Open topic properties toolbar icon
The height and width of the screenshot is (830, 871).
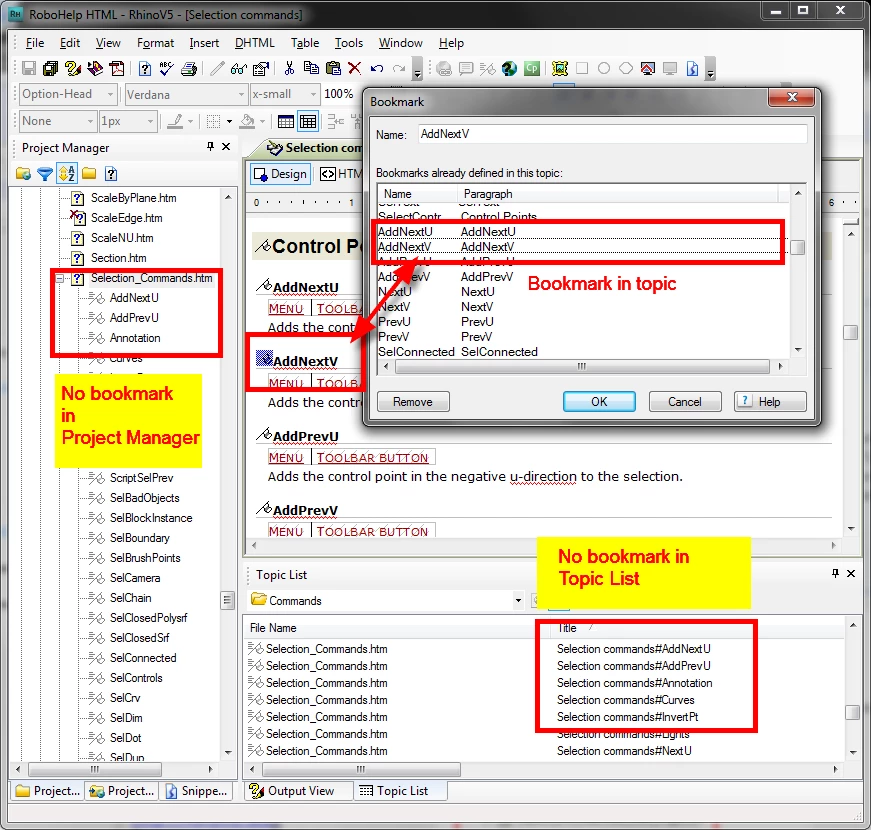click(x=261, y=68)
